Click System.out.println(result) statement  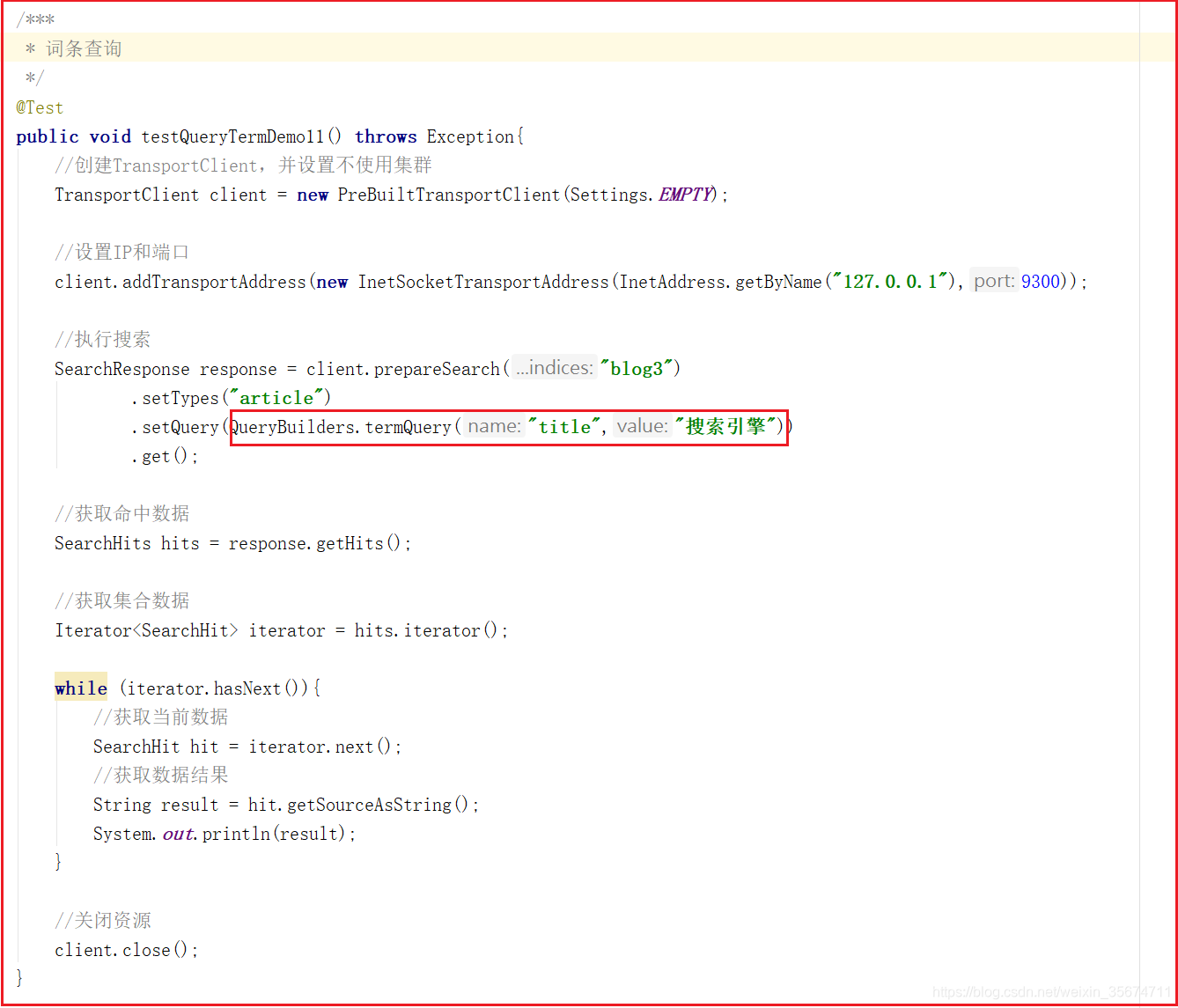(x=225, y=834)
